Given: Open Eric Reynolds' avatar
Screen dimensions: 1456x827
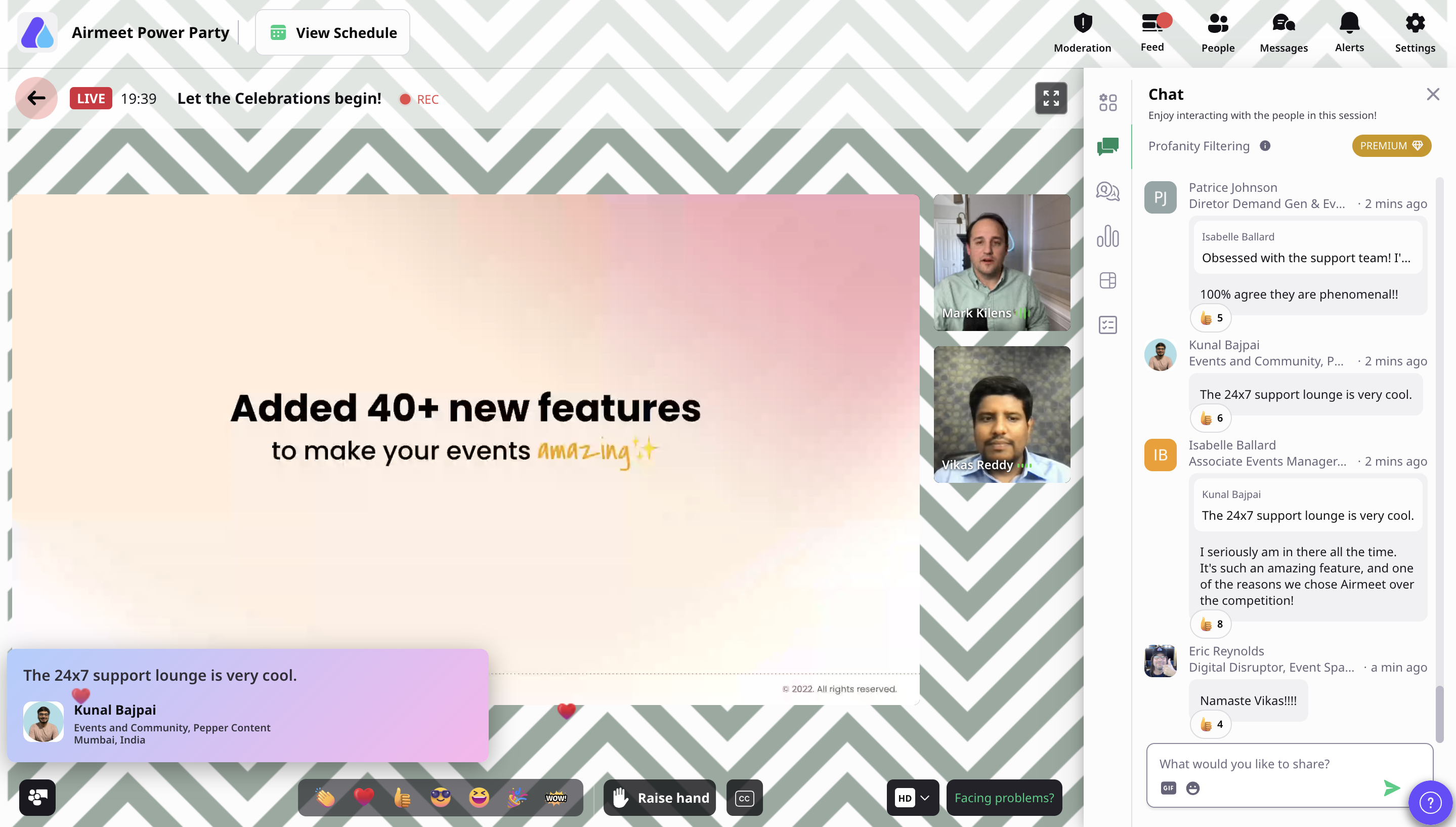Looking at the screenshot, I should click(x=1160, y=660).
